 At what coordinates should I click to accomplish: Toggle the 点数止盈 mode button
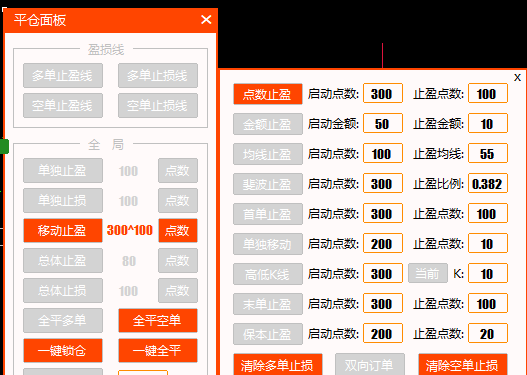pos(268,94)
